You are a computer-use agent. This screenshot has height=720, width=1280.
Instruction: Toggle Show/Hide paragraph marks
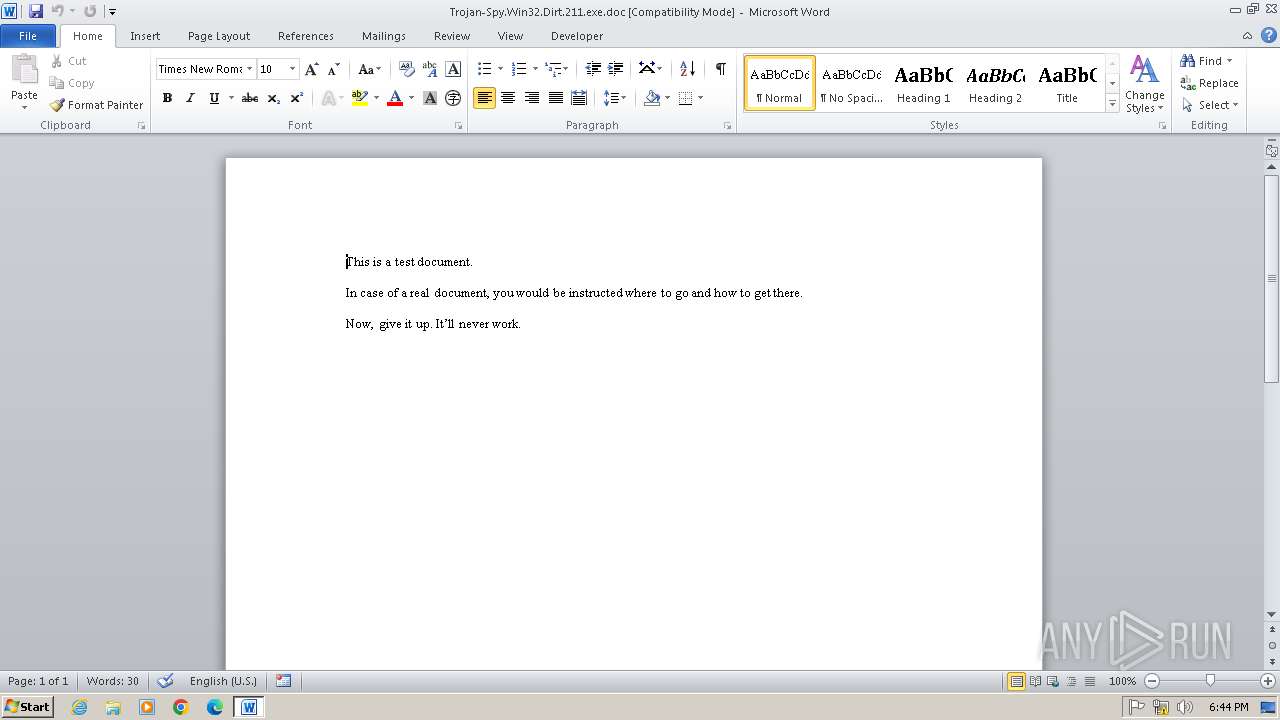tap(720, 69)
